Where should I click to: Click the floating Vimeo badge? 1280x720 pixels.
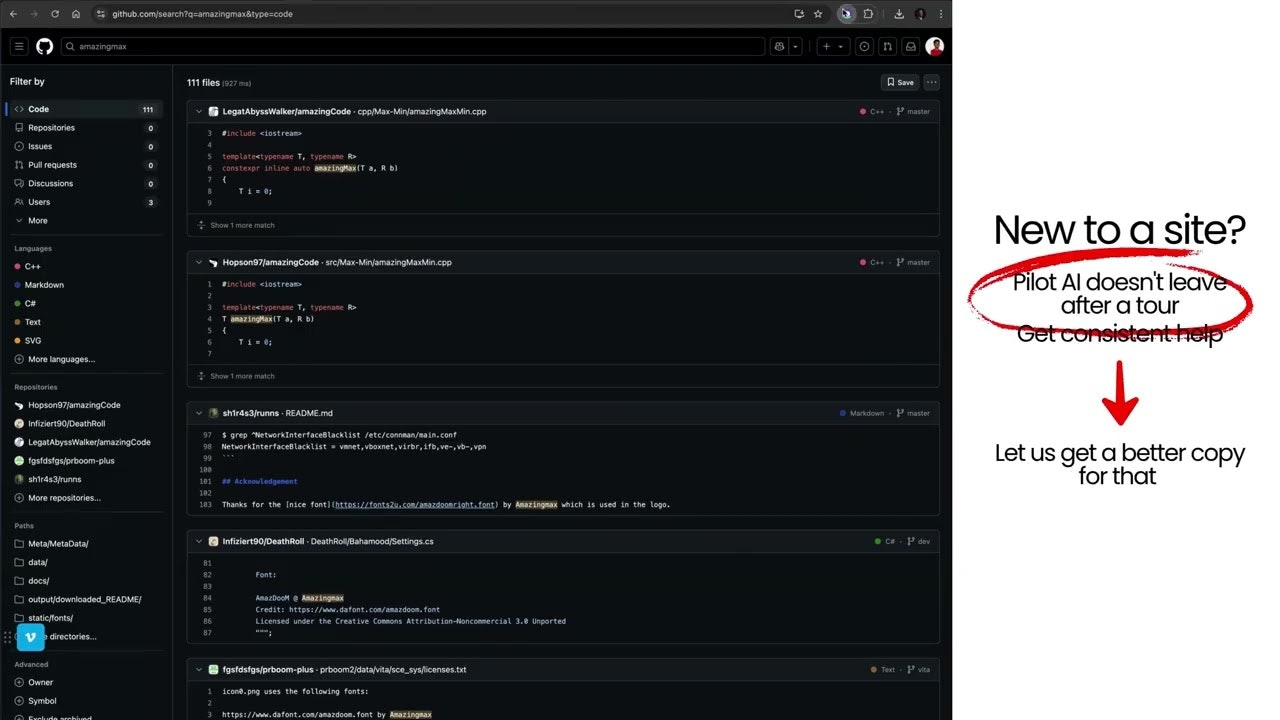[31, 637]
